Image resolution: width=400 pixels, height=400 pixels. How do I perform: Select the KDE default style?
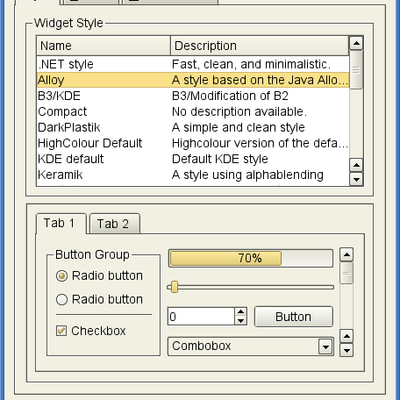point(193,159)
